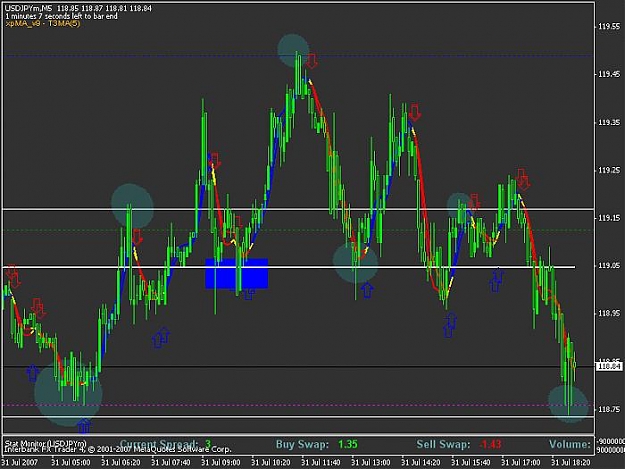Click the blue buy arrow under the blue rectangle

tap(249, 294)
